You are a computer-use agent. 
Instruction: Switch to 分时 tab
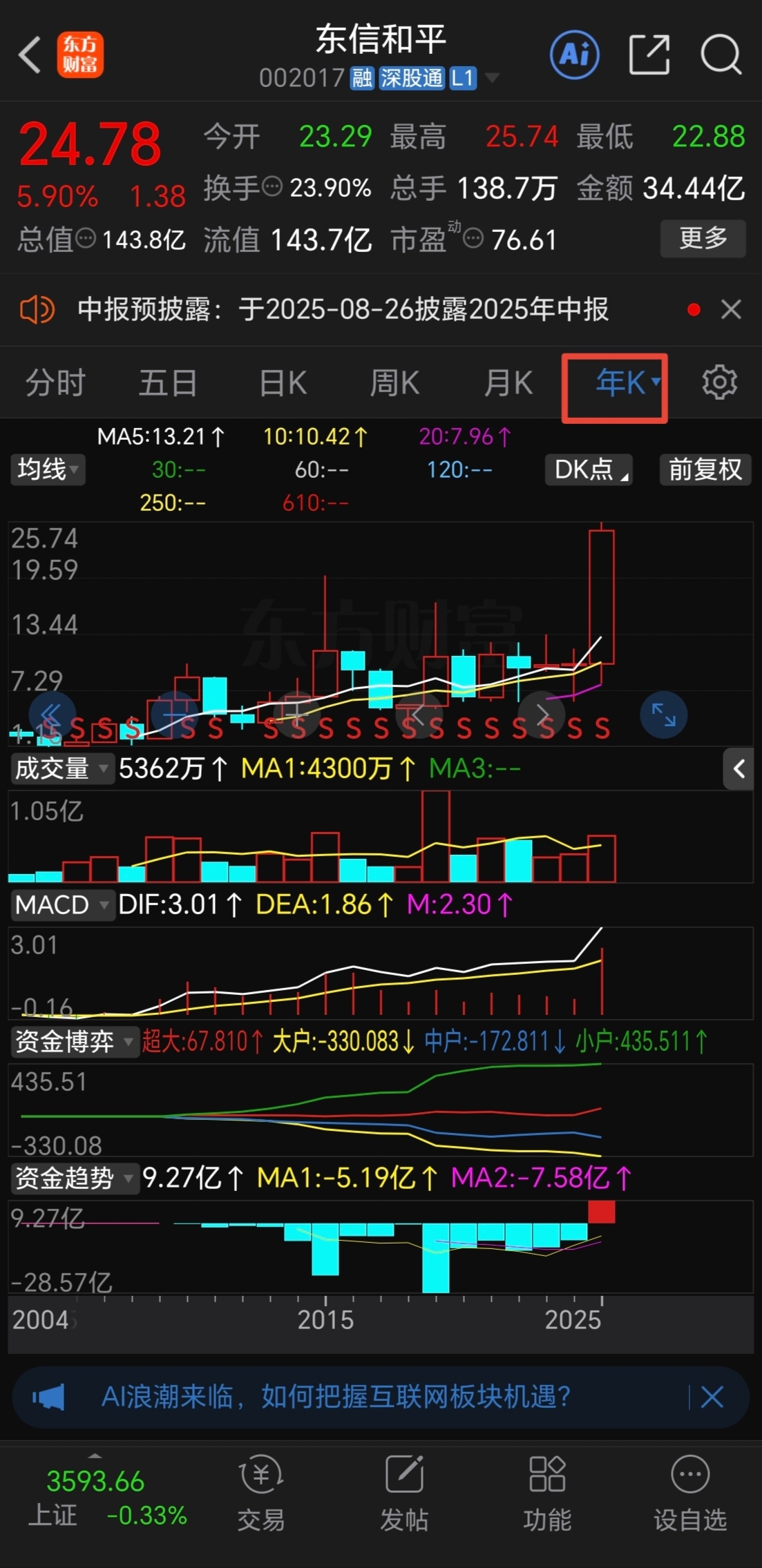click(55, 383)
